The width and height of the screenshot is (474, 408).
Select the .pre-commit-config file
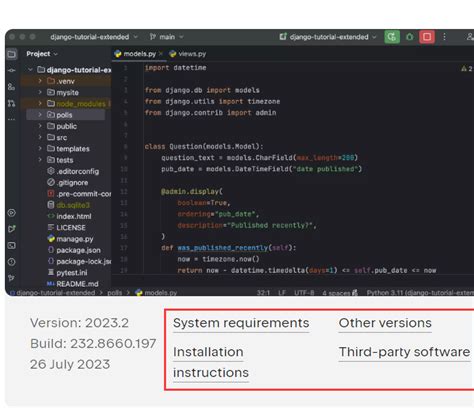[x=79, y=194]
